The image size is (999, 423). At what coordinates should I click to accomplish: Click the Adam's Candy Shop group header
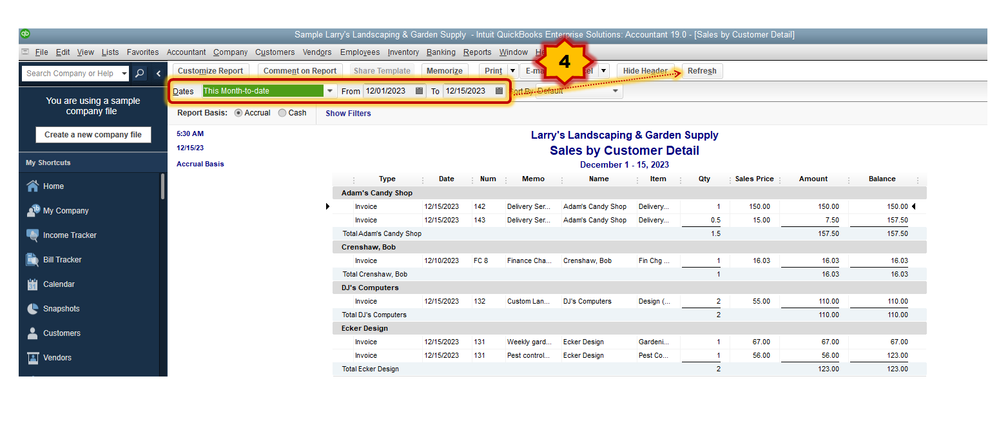coord(629,192)
